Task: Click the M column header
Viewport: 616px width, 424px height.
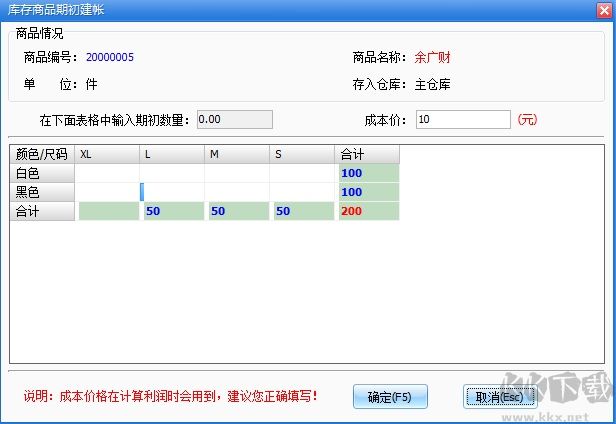Action: click(x=237, y=154)
